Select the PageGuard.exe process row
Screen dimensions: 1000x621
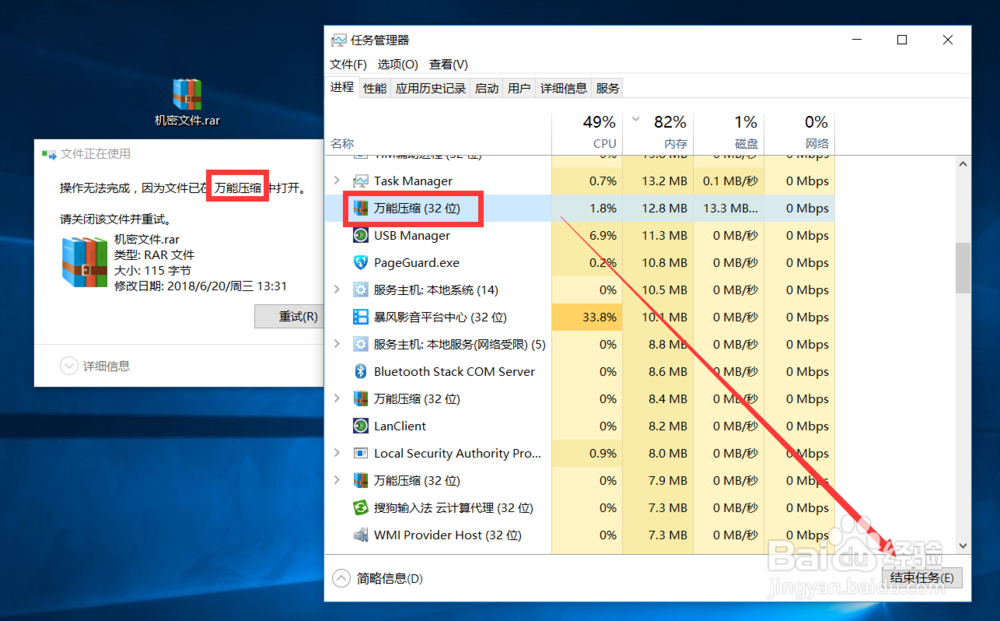[580, 263]
